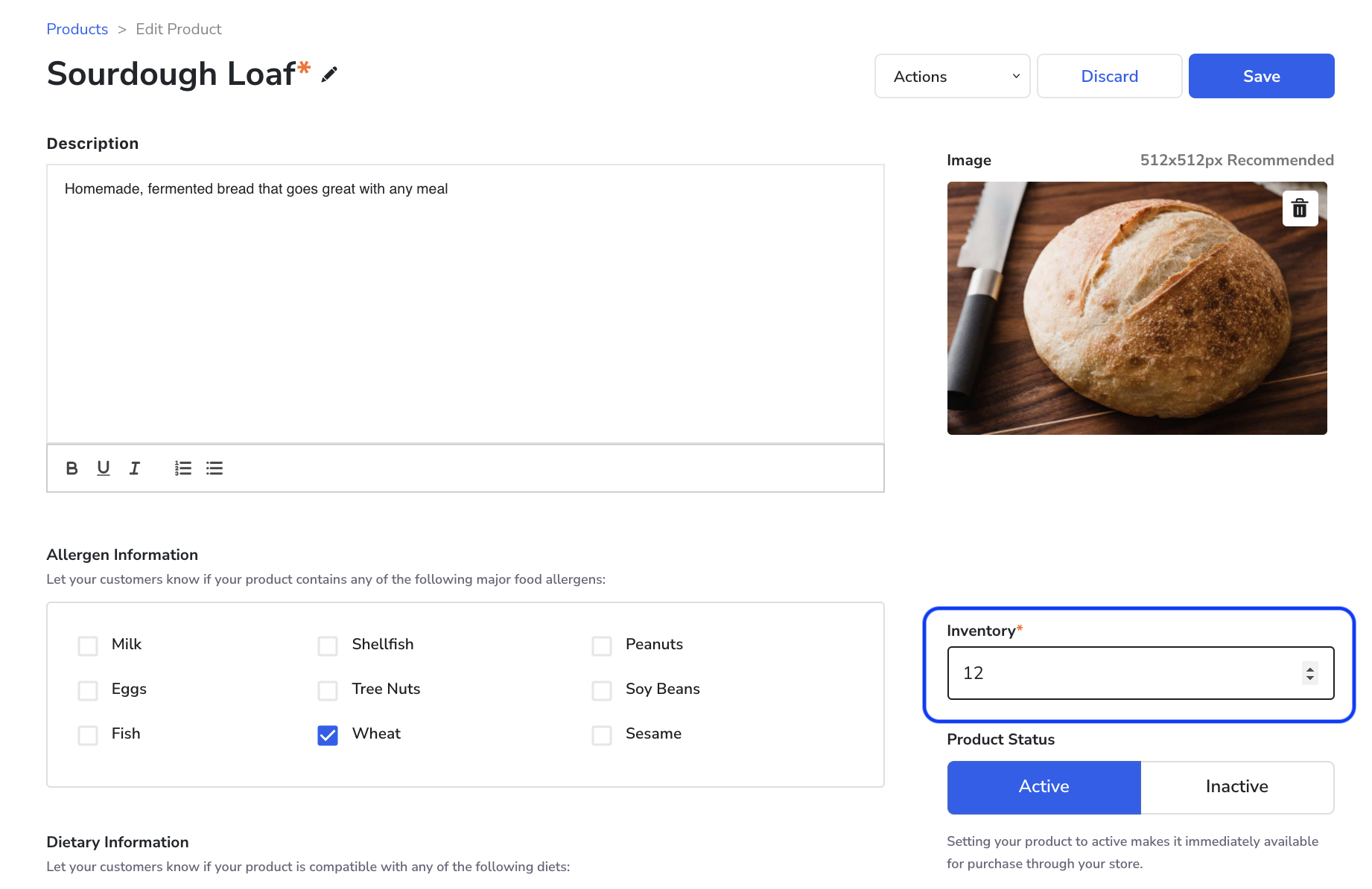Open the Actions dropdown menu
The height and width of the screenshot is (889, 1372).
tap(952, 76)
